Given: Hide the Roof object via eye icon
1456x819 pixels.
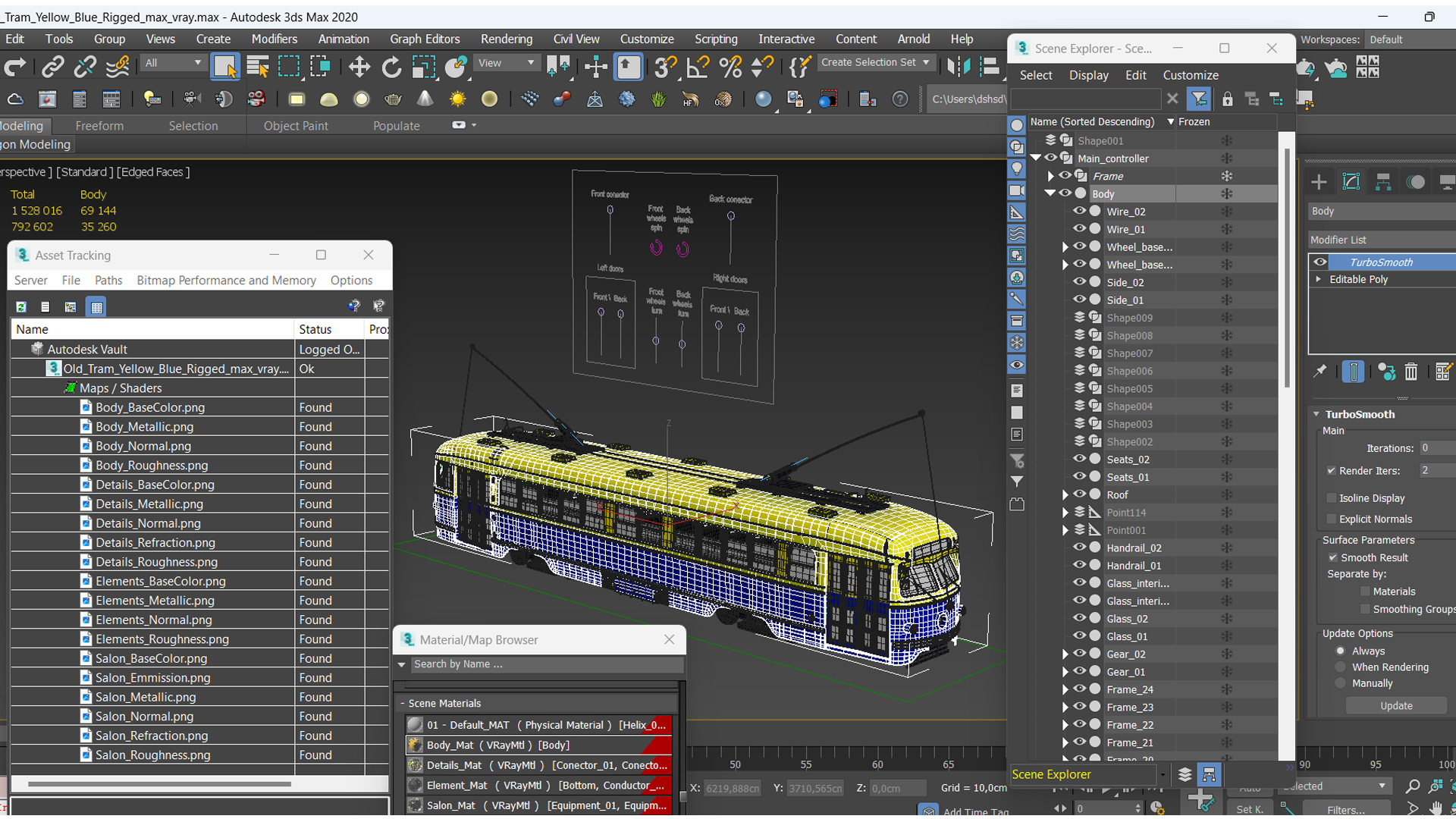Looking at the screenshot, I should pyautogui.click(x=1080, y=494).
